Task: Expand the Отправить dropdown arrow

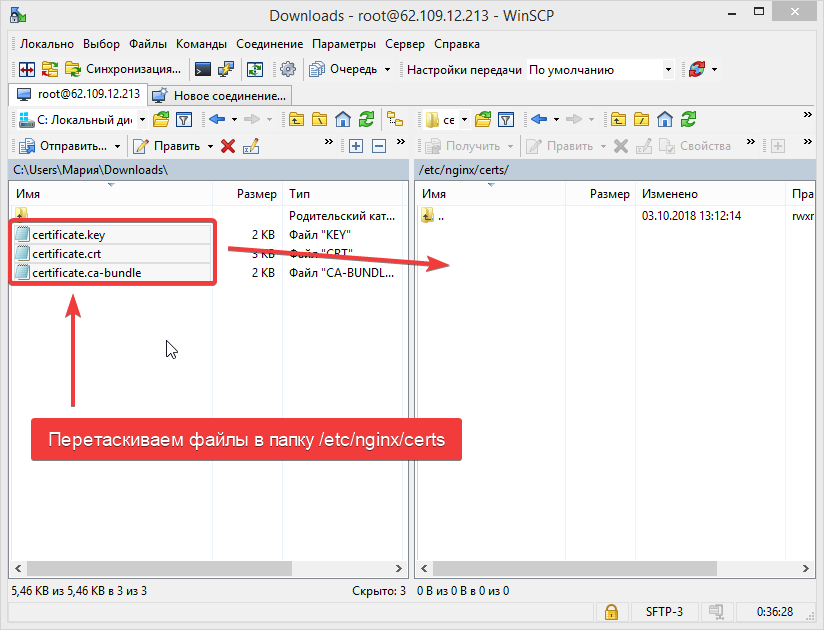Action: click(117, 146)
